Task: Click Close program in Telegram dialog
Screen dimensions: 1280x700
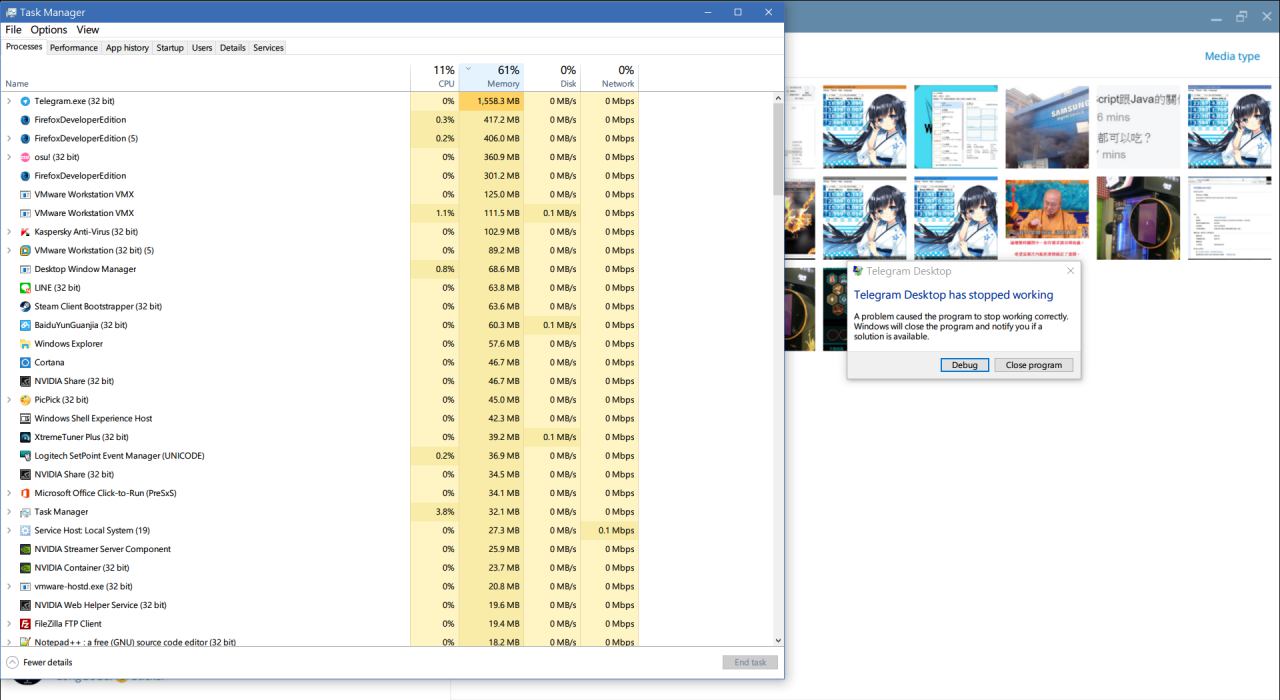Action: (1034, 365)
